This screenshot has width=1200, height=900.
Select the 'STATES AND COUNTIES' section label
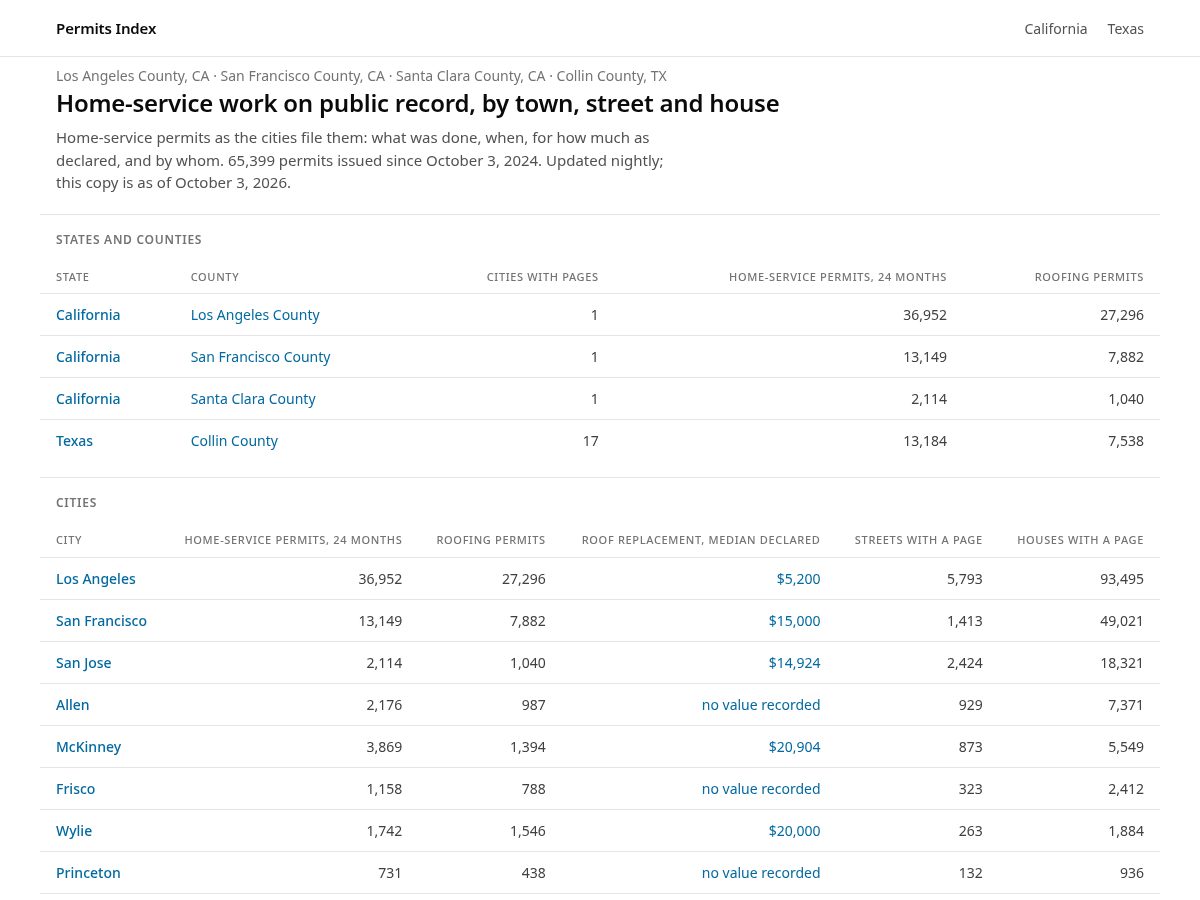(x=129, y=240)
